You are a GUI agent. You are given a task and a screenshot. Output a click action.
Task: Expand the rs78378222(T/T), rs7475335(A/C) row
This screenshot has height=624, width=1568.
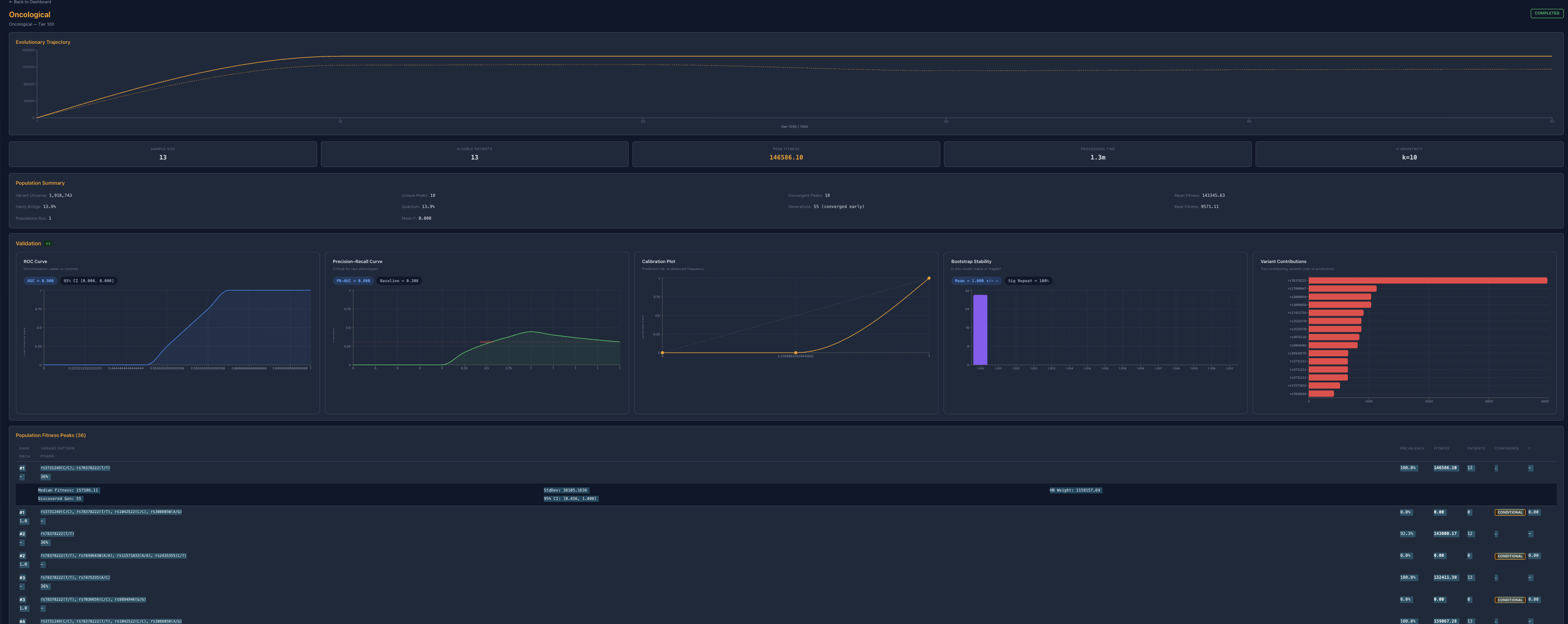[76, 578]
